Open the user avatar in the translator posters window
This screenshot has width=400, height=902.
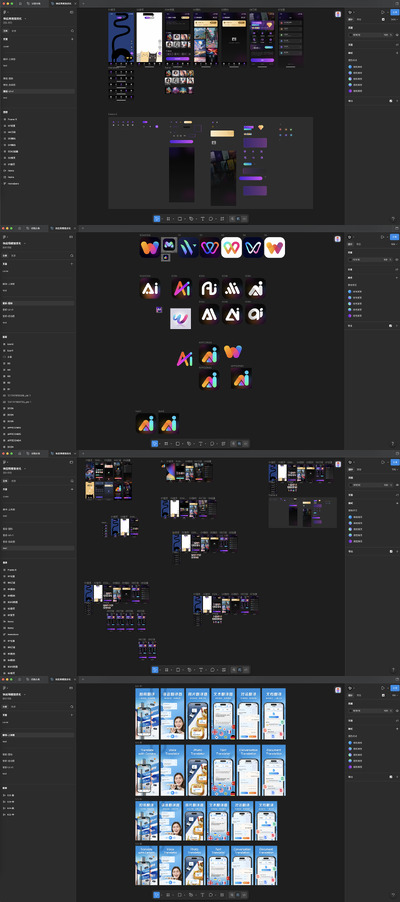coord(338,690)
